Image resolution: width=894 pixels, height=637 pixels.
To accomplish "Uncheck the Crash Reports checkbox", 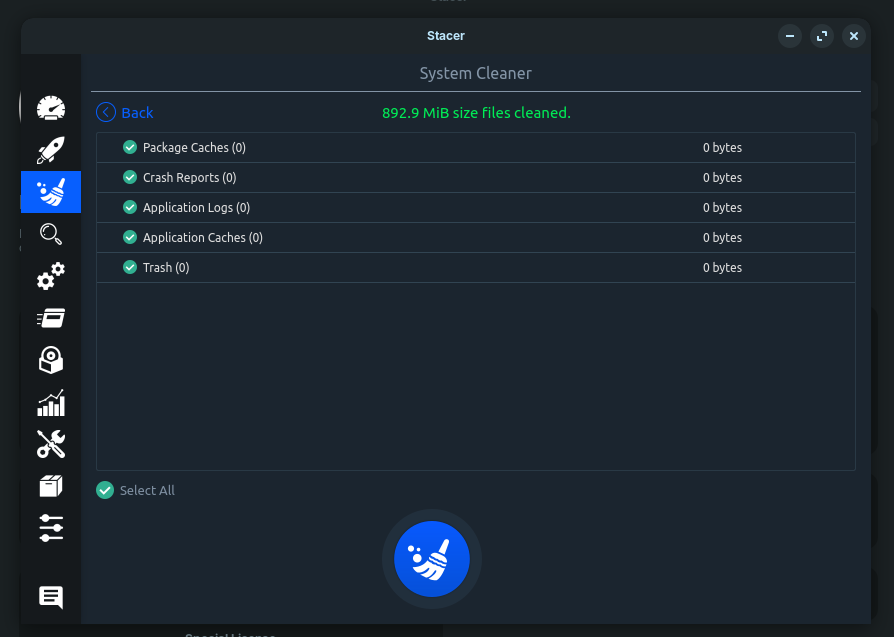I will pyautogui.click(x=130, y=177).
